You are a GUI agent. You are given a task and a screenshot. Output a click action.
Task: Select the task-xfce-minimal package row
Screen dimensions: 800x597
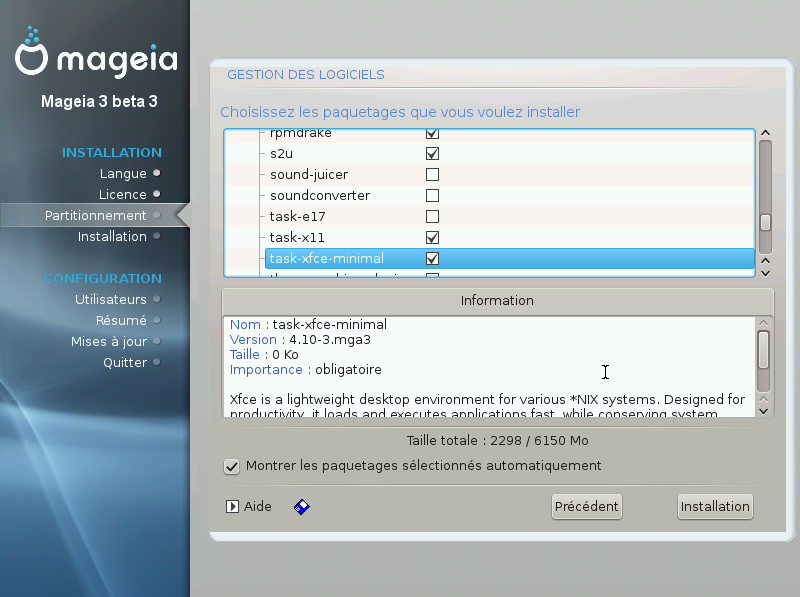tap(510, 259)
